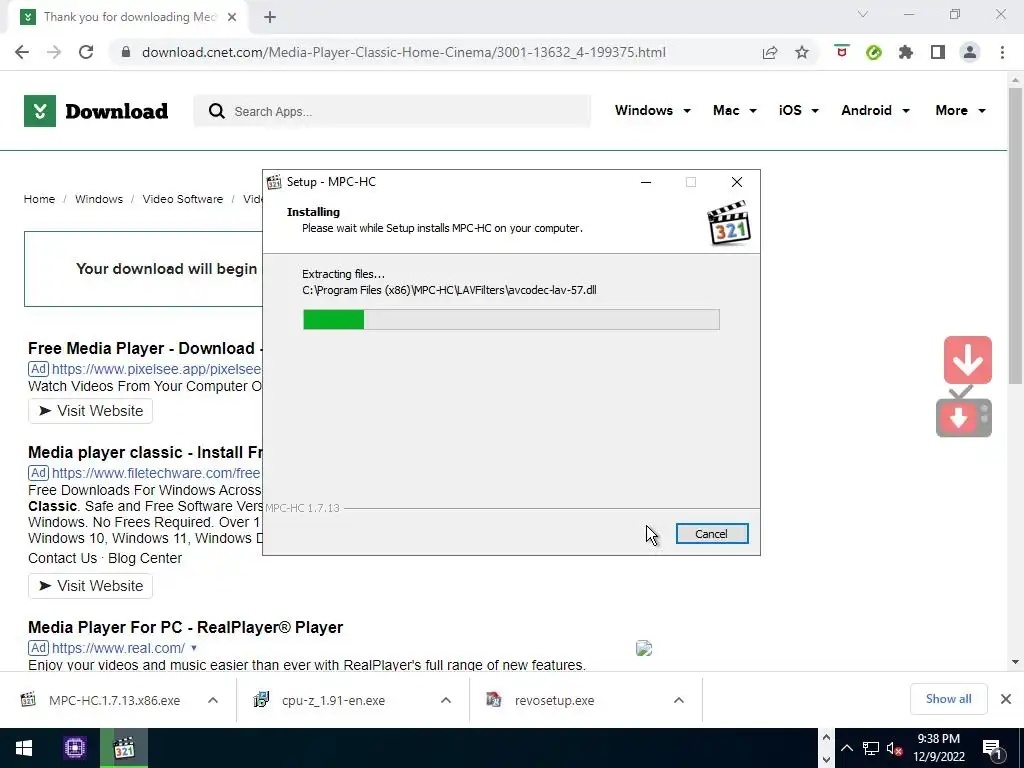Open the www.real.com ad link
The image size is (1024, 768).
pos(118,648)
